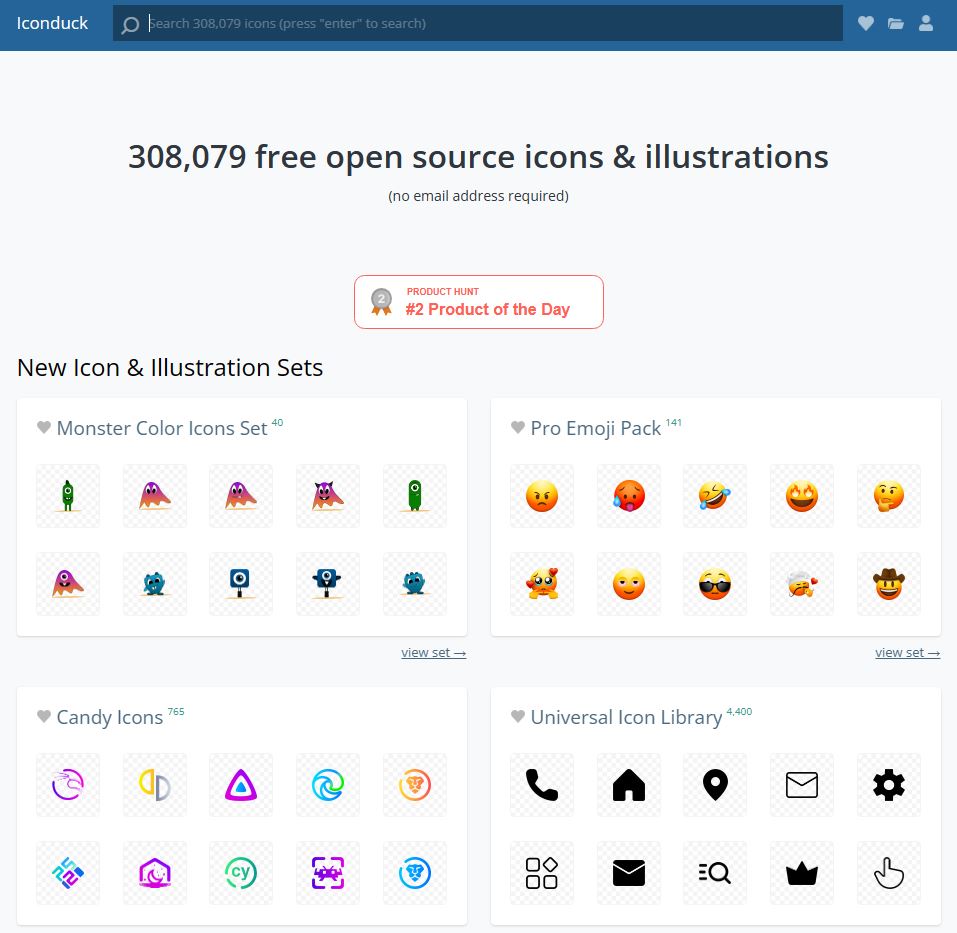Choose the blue Brave lion icon
Image resolution: width=957 pixels, height=933 pixels.
tap(415, 873)
